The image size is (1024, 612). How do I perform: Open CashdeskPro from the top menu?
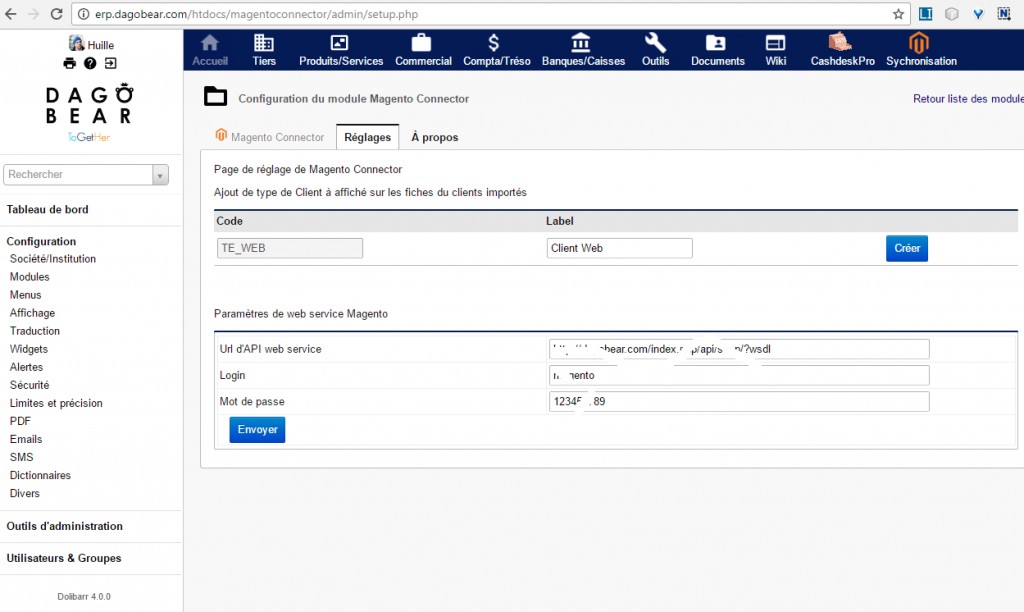pyautogui.click(x=842, y=49)
